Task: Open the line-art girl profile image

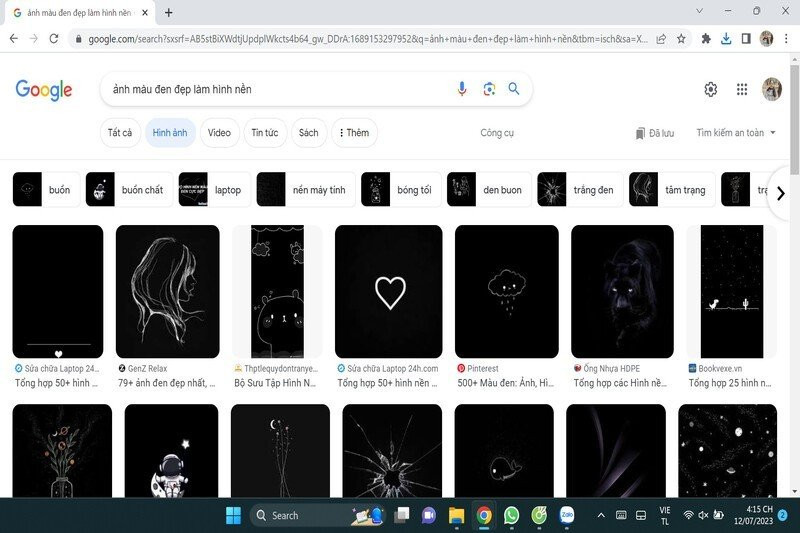Action: [167, 291]
